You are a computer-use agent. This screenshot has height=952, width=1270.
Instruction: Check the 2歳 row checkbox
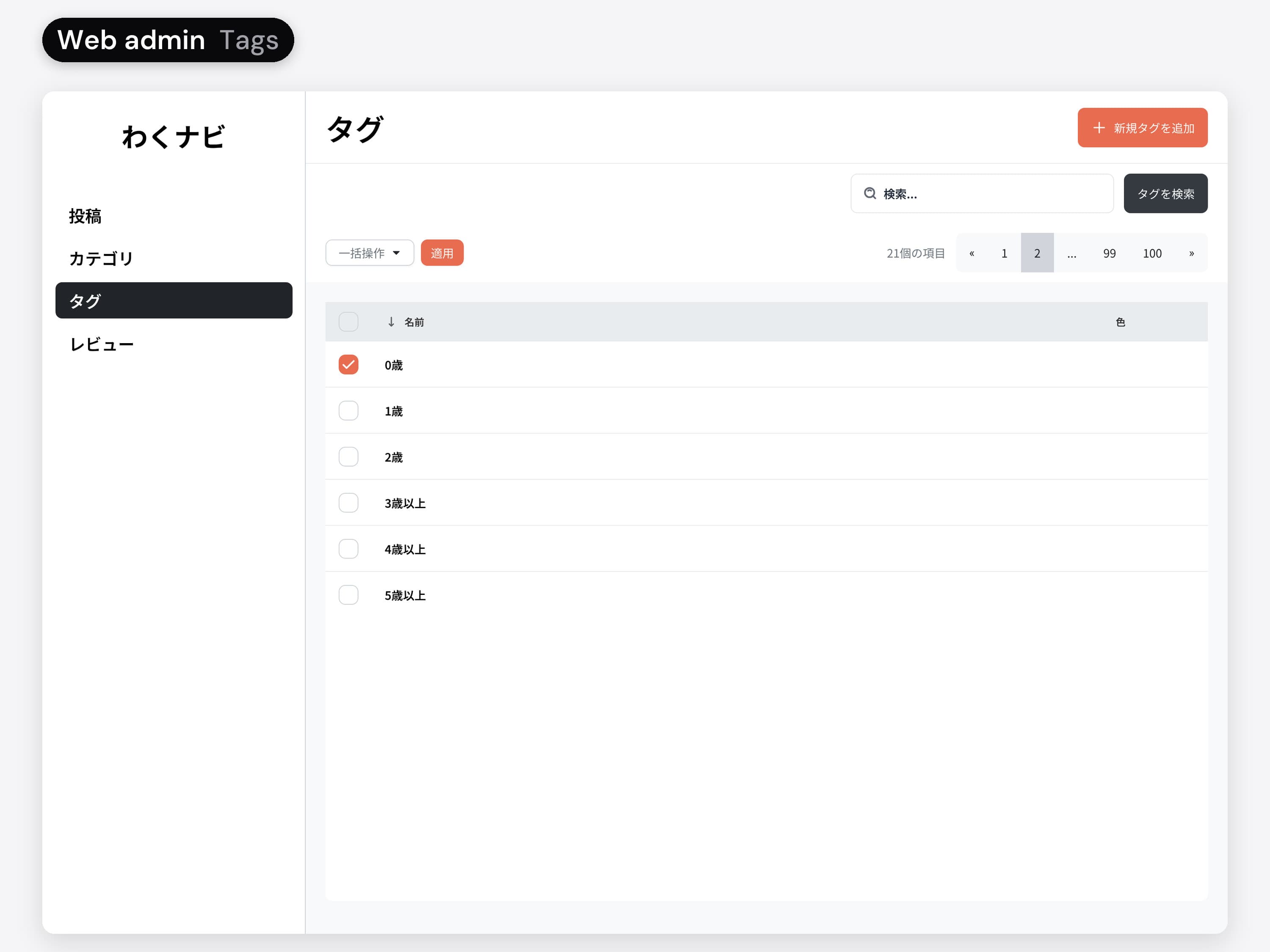pyautogui.click(x=348, y=457)
